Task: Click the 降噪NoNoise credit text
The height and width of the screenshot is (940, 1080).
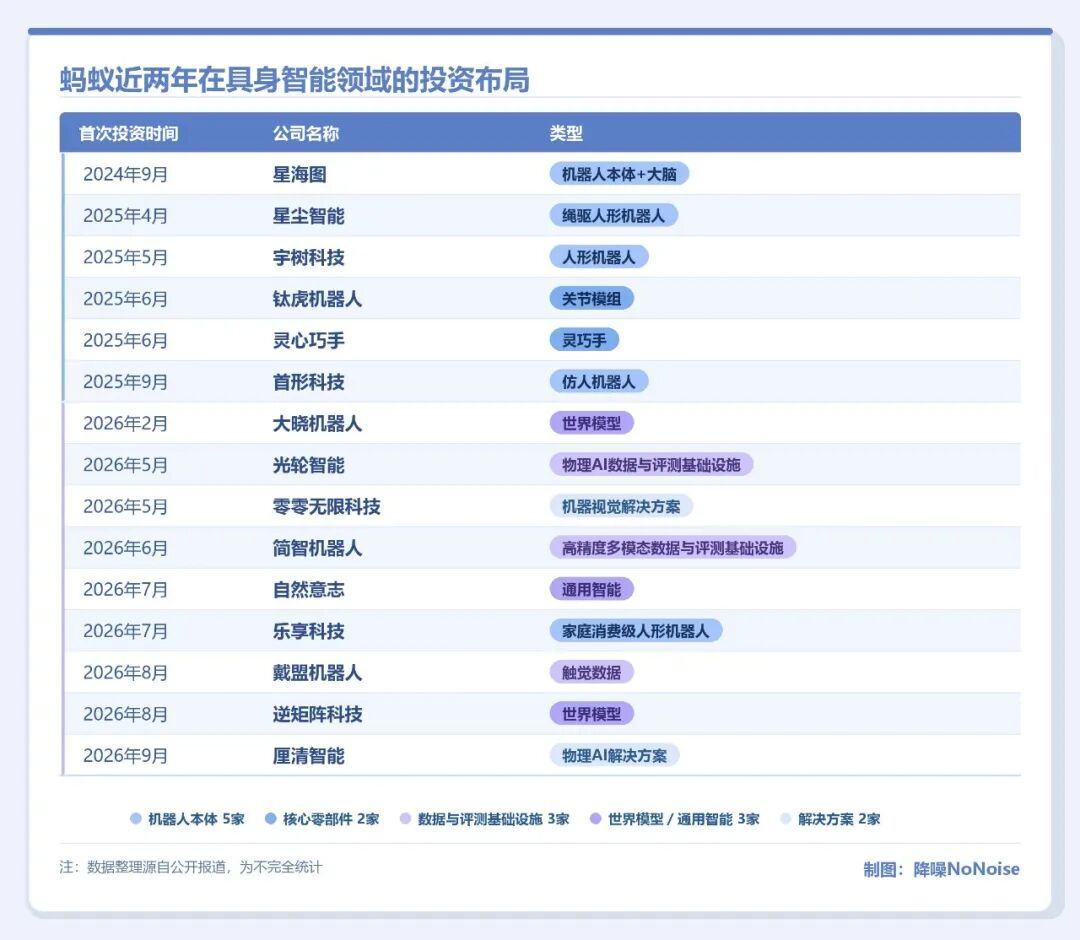Action: (966, 869)
